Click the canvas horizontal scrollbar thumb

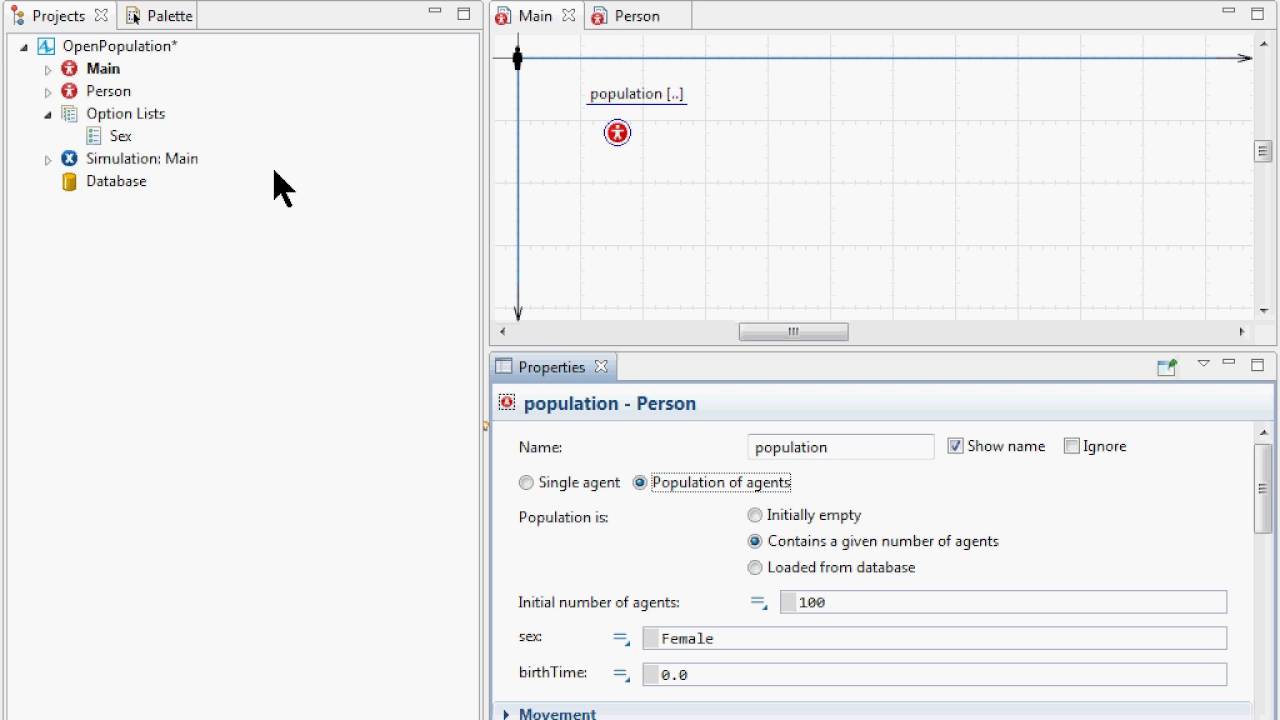point(793,332)
